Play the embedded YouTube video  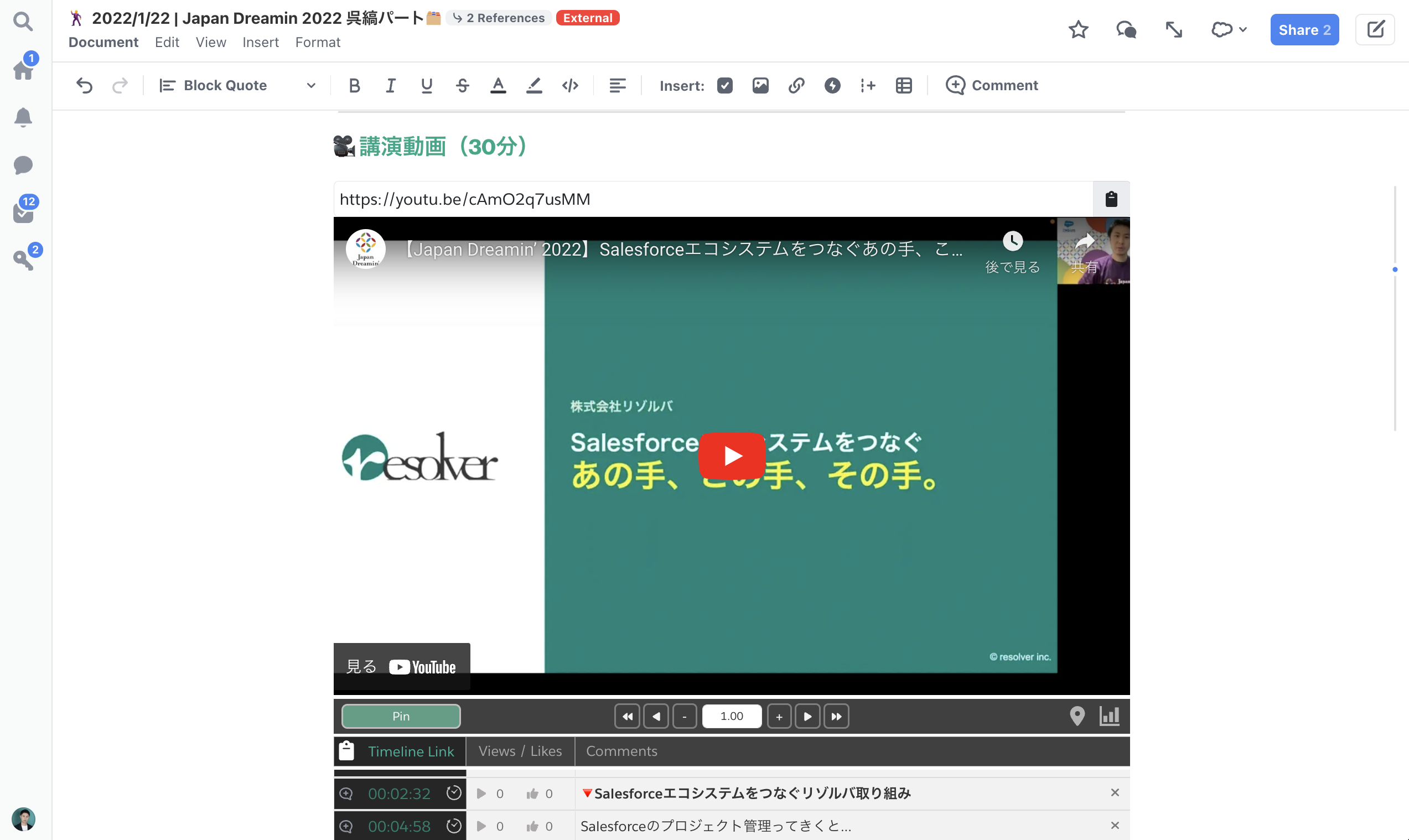click(732, 455)
